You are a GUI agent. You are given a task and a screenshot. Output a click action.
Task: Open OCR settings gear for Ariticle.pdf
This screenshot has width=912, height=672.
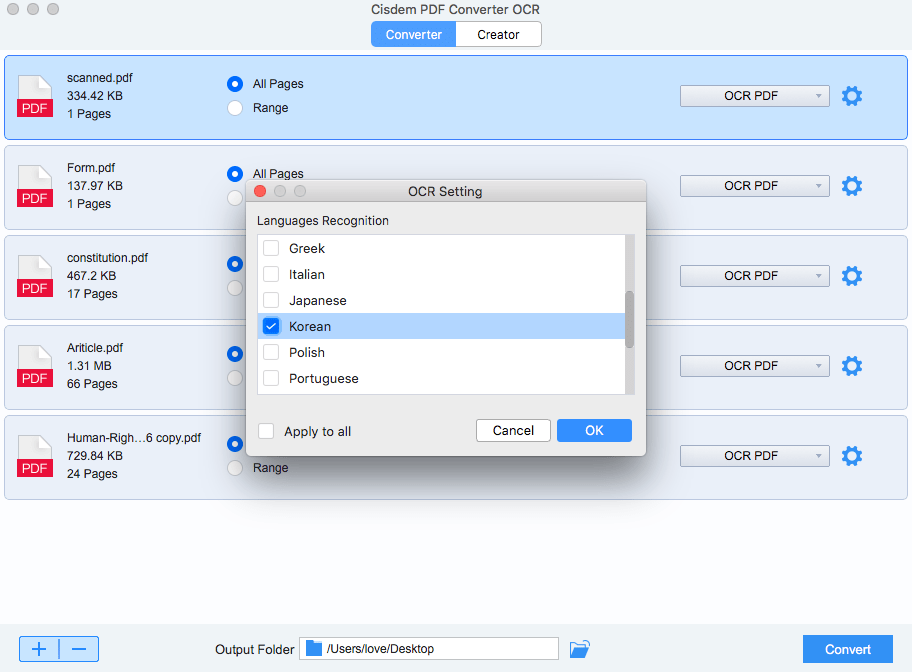pyautogui.click(x=852, y=366)
